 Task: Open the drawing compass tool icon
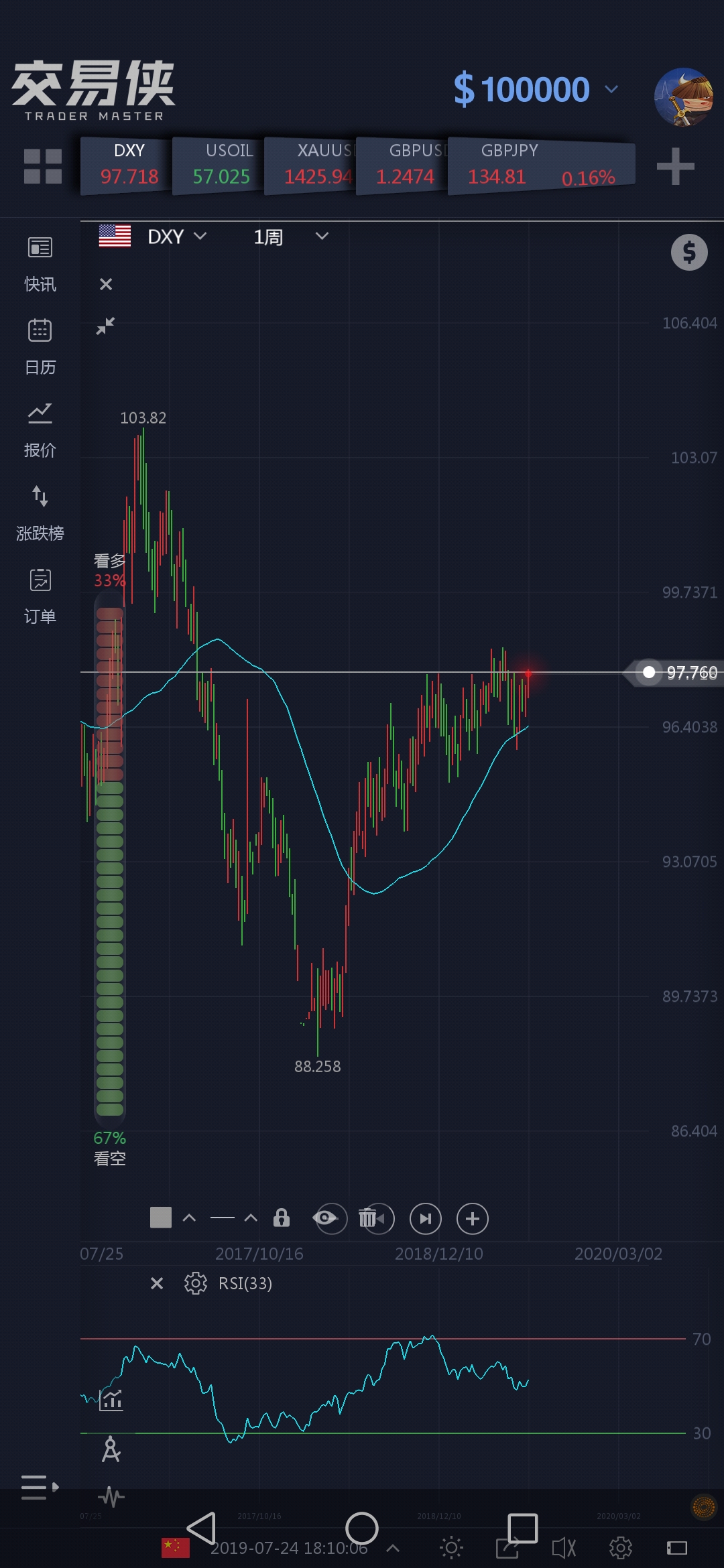pos(111,1449)
